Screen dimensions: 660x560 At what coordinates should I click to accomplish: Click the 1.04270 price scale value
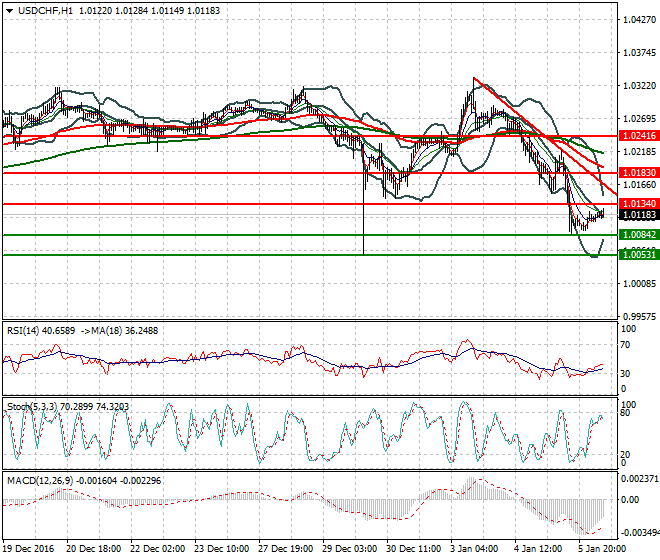(x=639, y=19)
